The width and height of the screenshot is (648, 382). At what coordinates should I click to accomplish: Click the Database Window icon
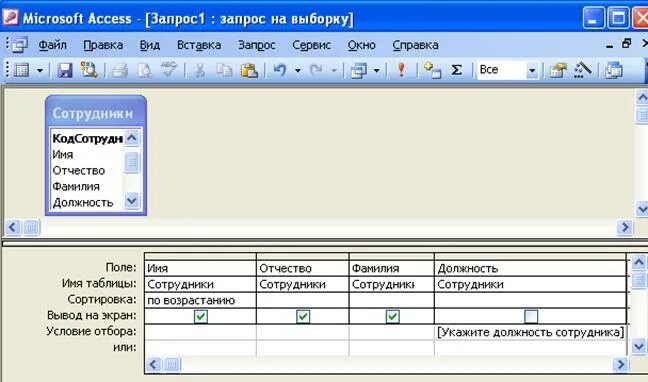pos(614,70)
